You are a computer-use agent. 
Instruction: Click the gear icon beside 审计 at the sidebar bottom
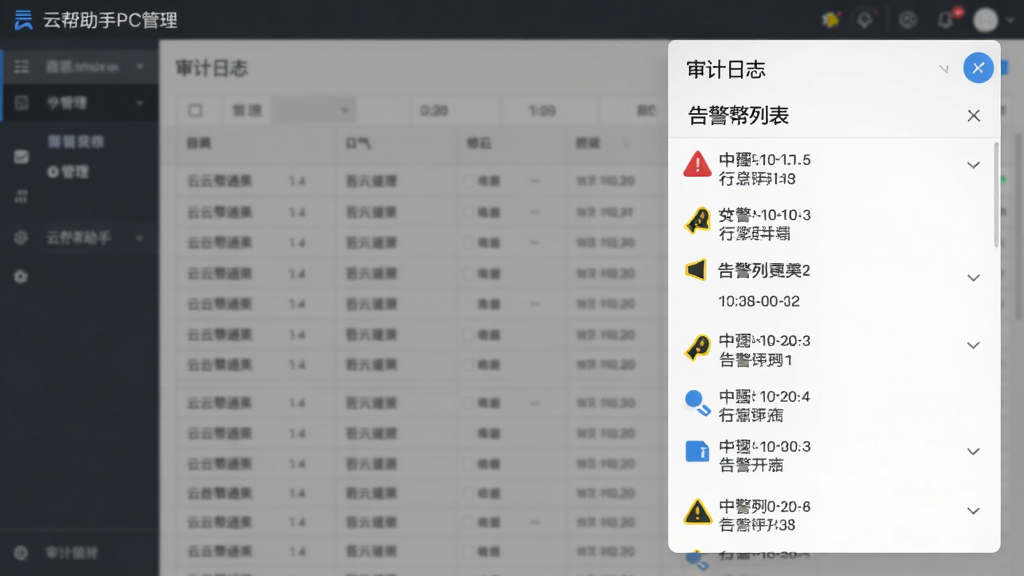21,553
